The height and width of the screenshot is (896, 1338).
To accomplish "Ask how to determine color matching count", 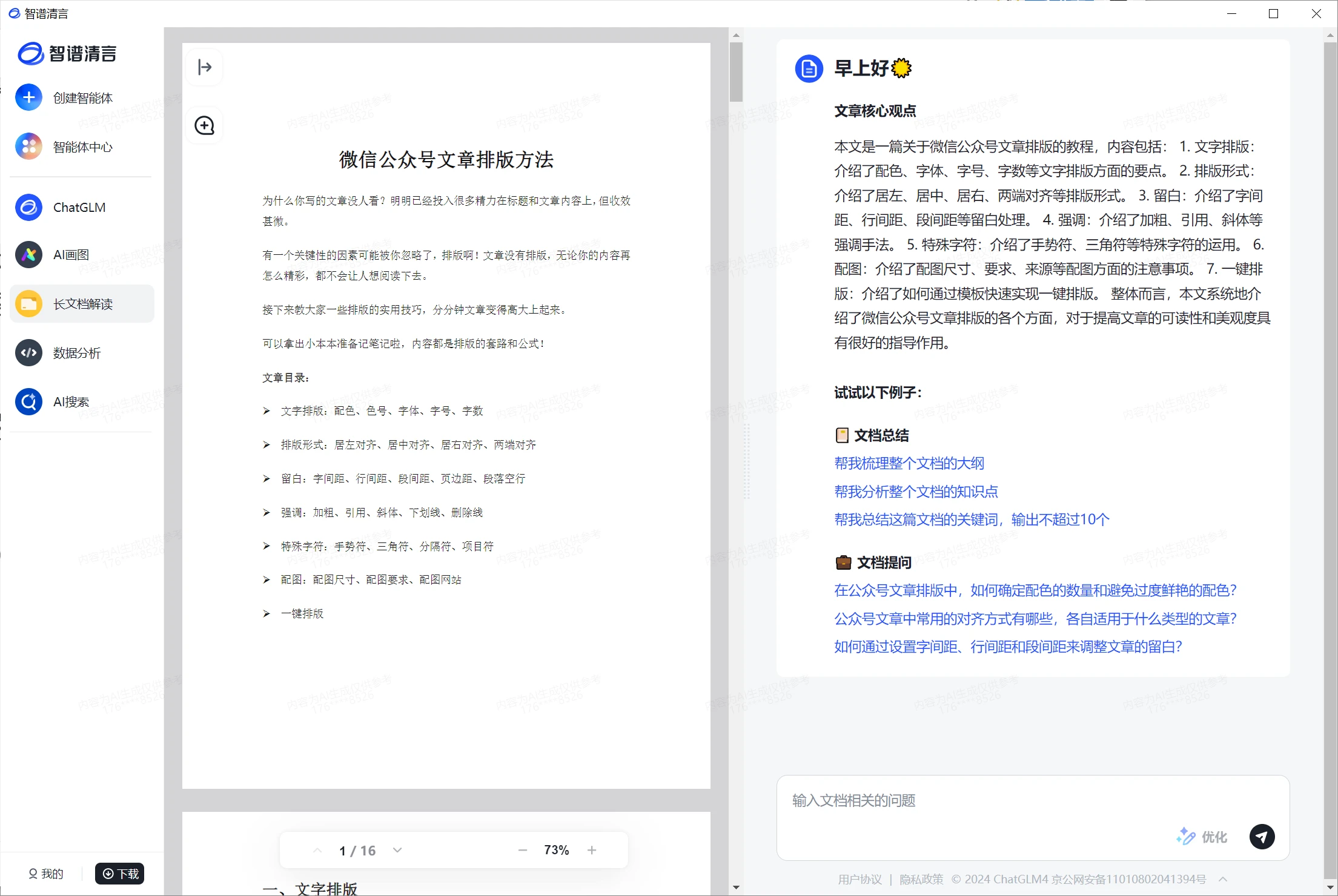I will click(1035, 590).
